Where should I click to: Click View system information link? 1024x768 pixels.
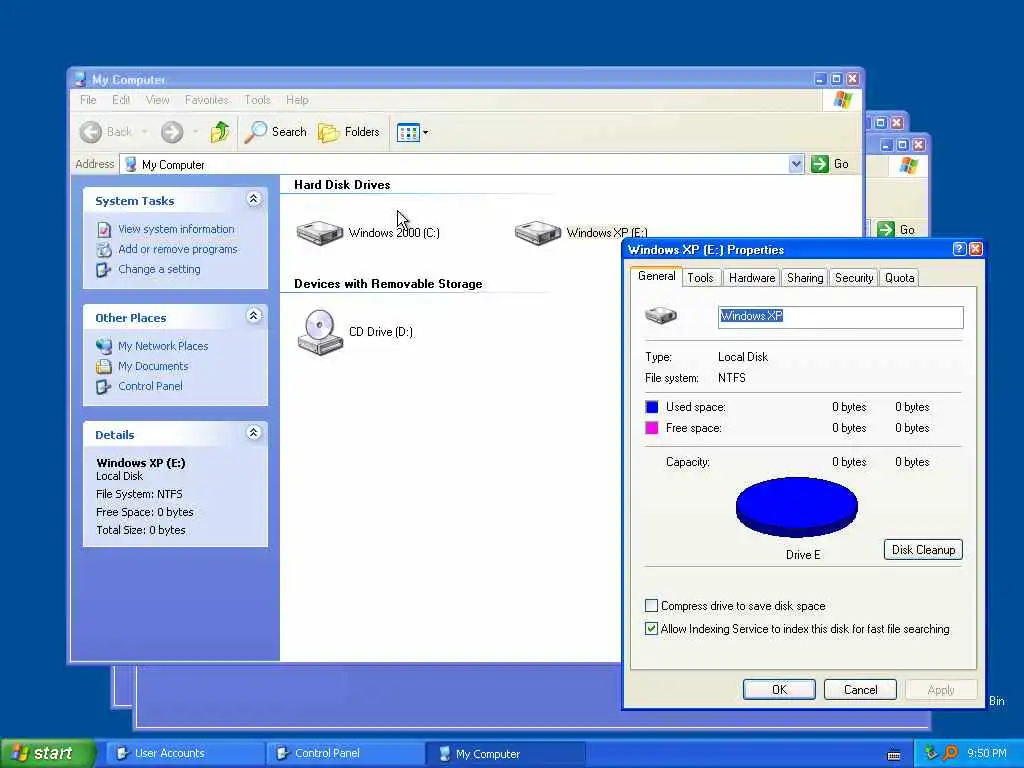coord(176,229)
